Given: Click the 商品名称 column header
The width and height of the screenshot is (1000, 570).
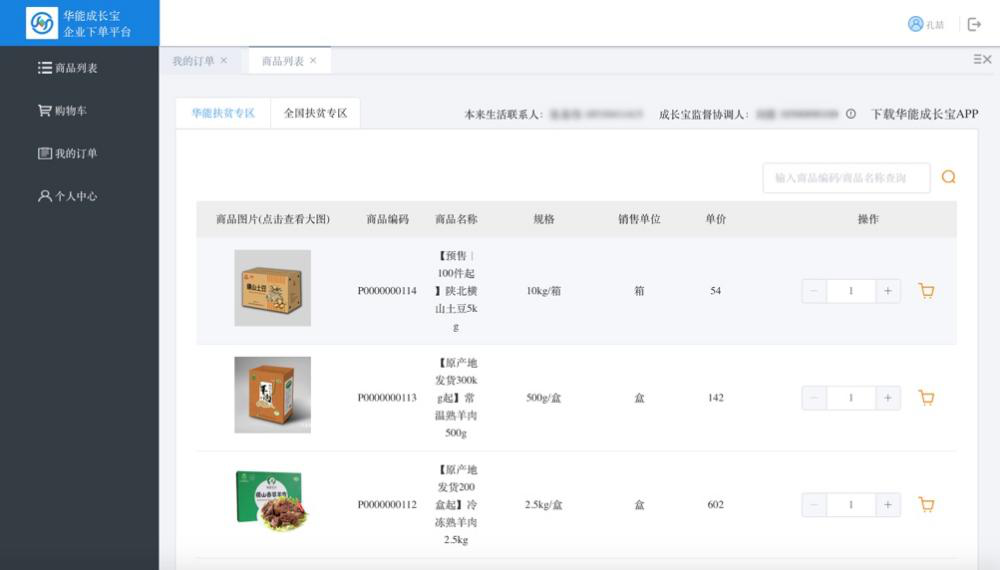Looking at the screenshot, I should [x=456, y=219].
